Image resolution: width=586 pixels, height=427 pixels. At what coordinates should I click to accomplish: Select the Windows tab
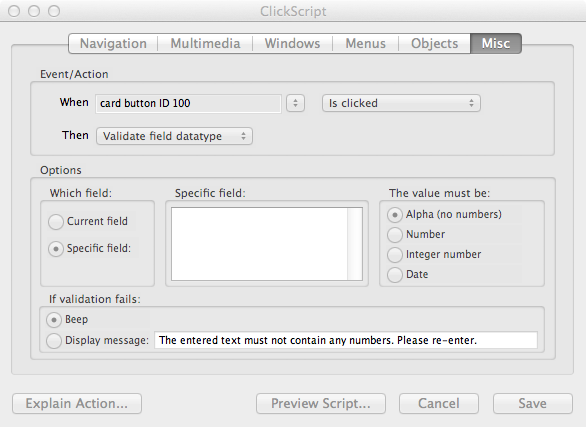pos(292,43)
